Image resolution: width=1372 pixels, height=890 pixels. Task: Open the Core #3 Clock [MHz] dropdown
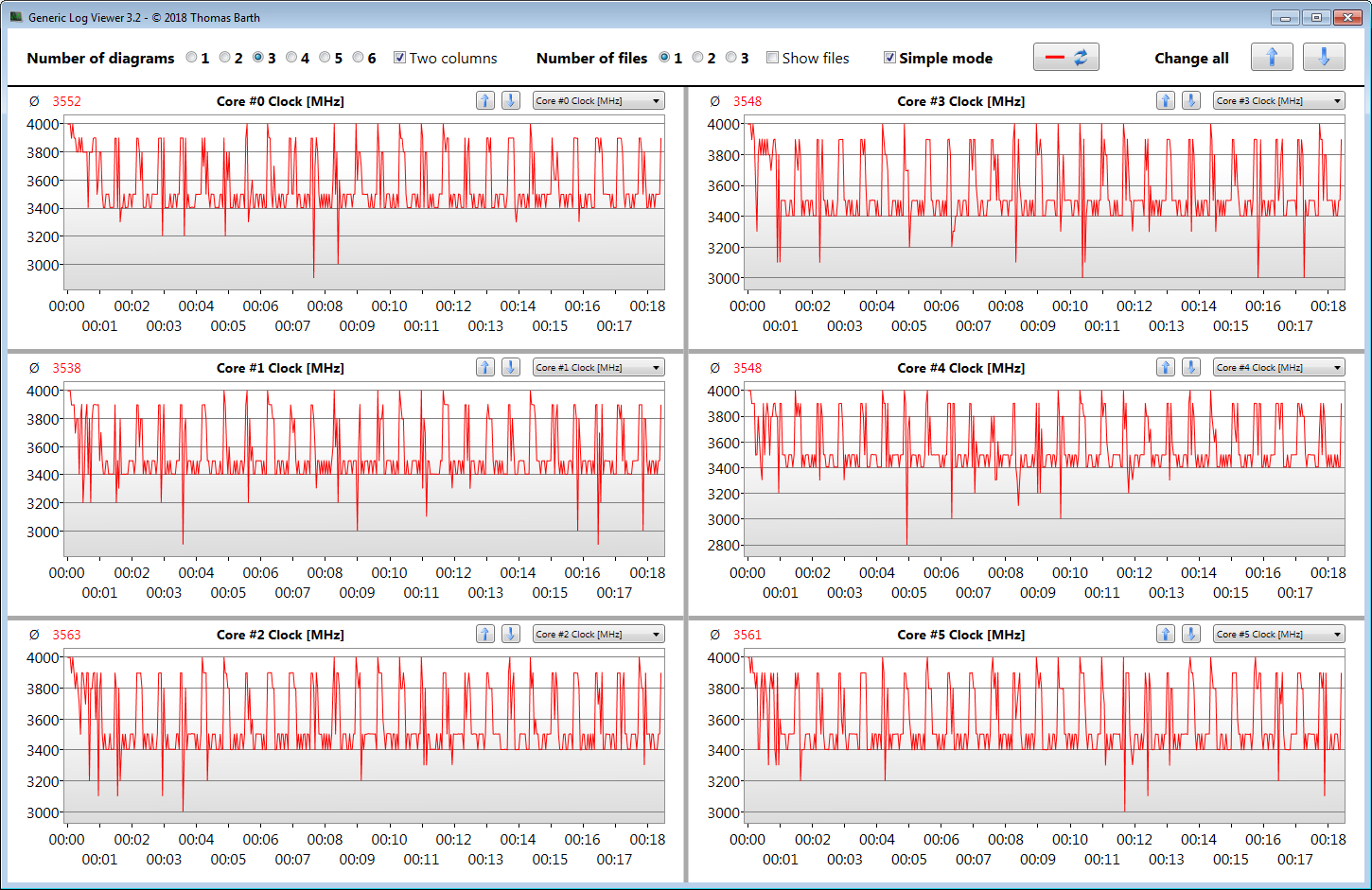[1279, 100]
